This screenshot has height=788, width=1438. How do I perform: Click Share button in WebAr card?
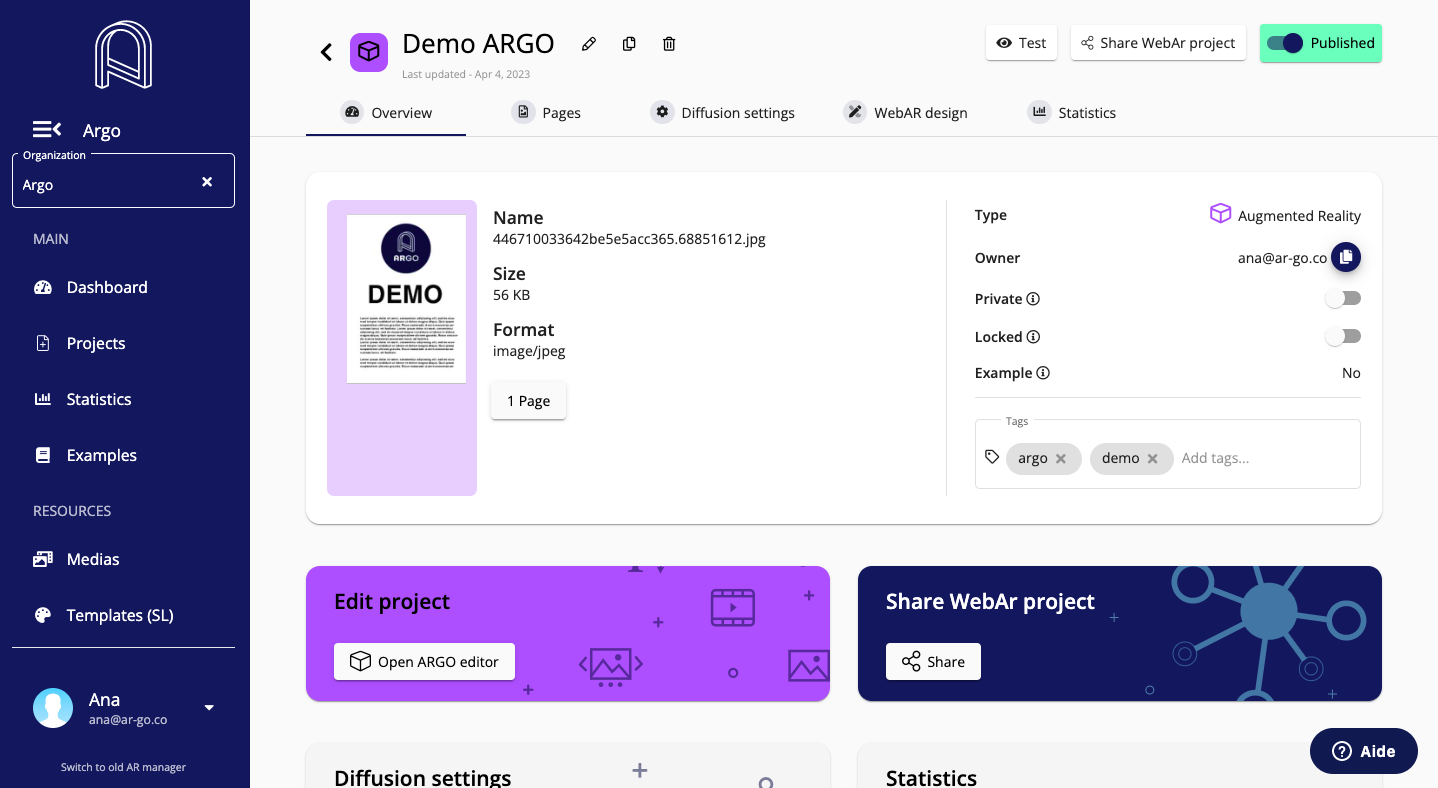(933, 662)
